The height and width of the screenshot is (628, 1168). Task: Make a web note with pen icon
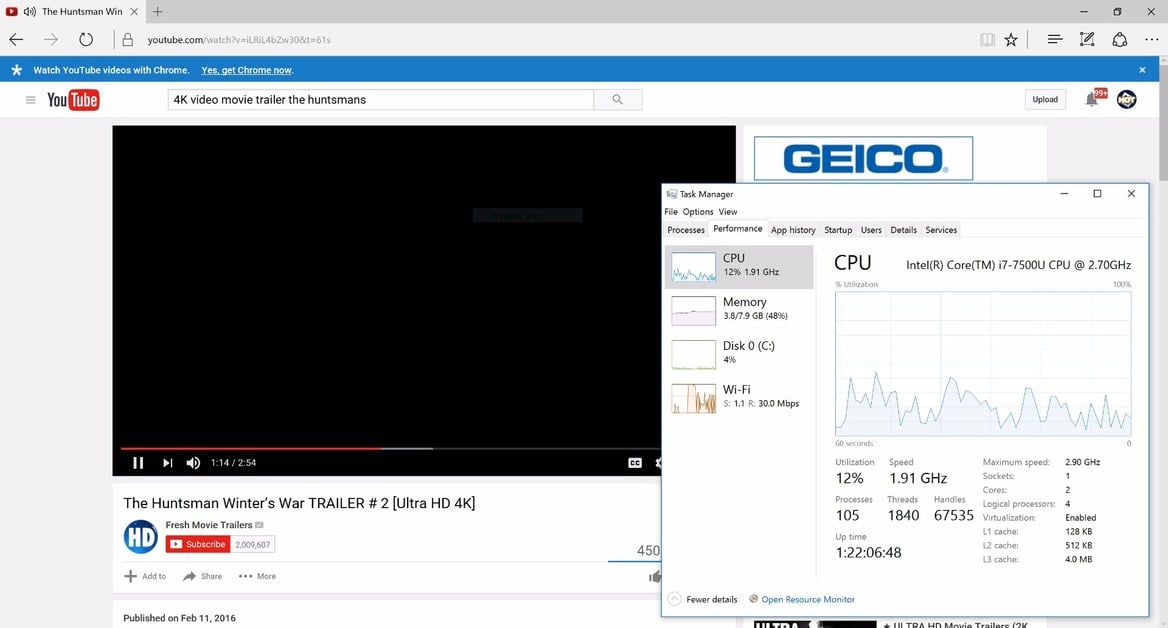coord(1087,39)
